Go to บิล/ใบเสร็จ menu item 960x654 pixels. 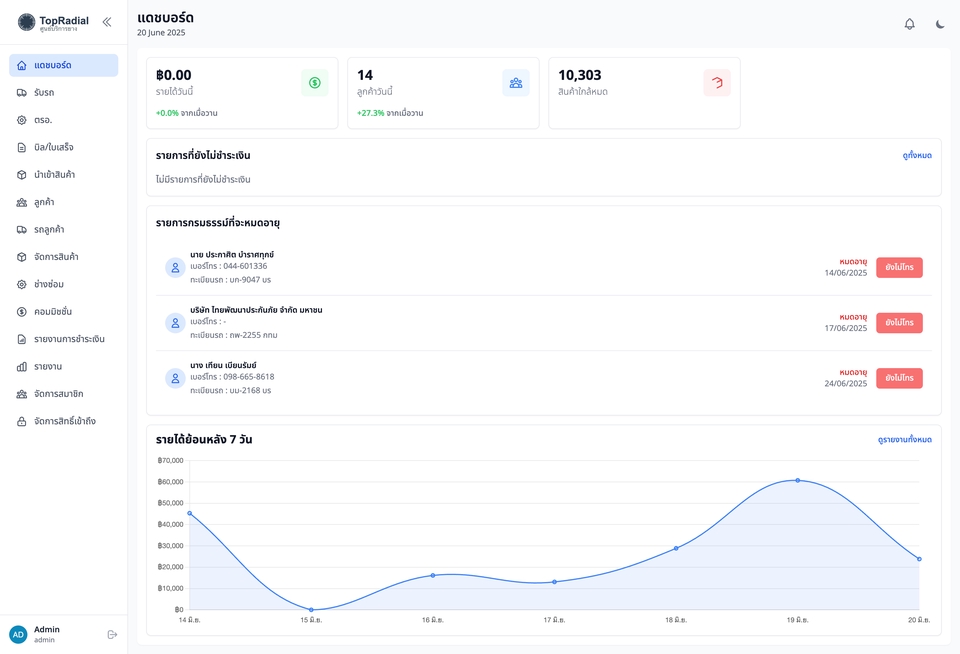tap(53, 147)
